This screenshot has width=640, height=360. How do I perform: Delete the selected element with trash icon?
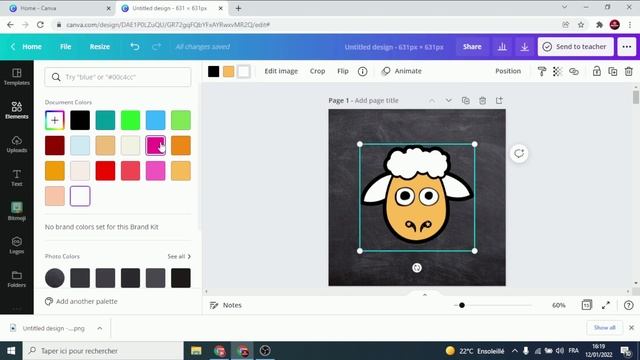(629, 71)
